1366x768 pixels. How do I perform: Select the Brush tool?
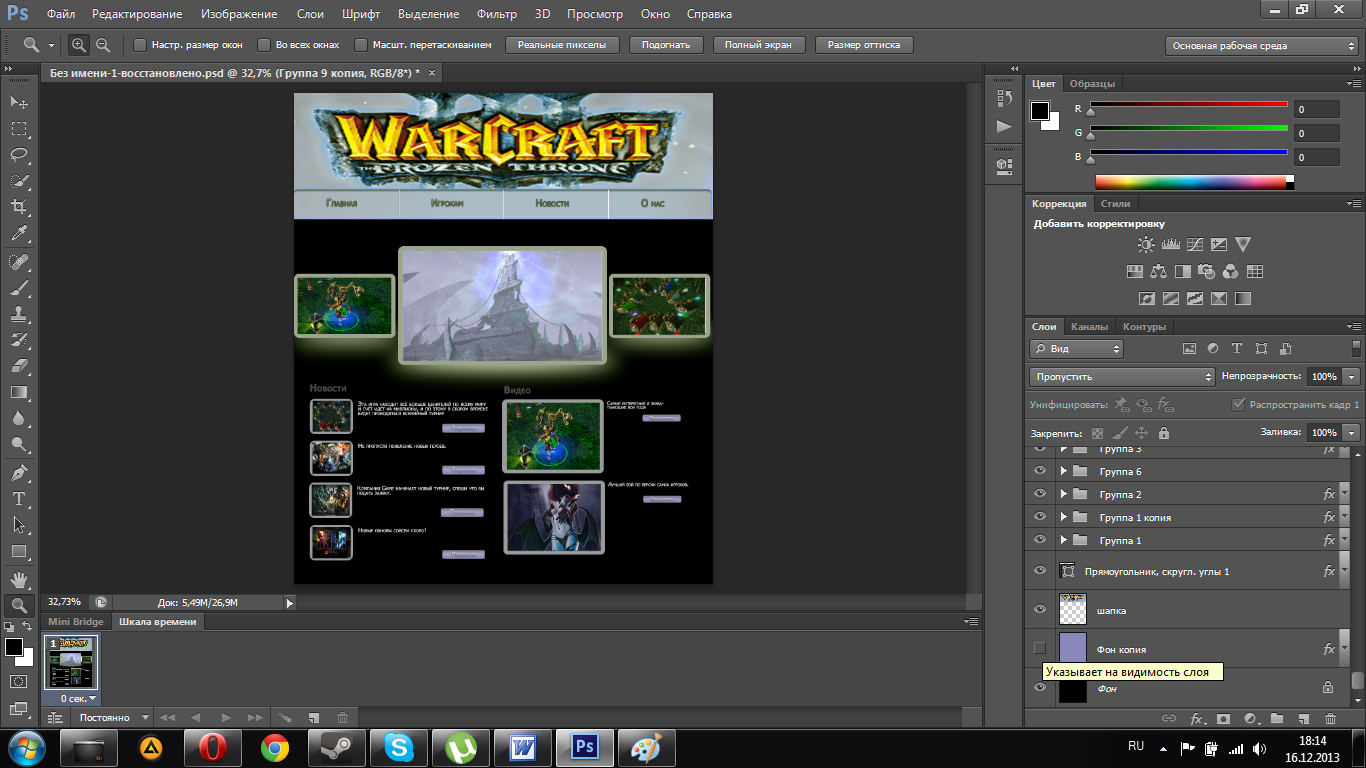19,287
